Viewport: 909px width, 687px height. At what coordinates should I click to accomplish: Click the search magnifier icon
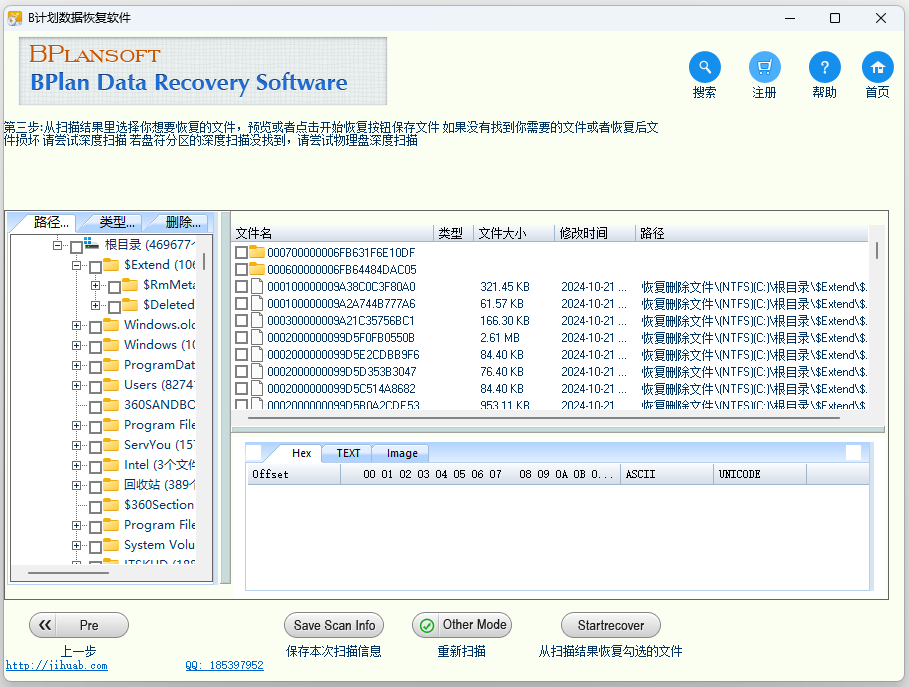tap(705, 67)
